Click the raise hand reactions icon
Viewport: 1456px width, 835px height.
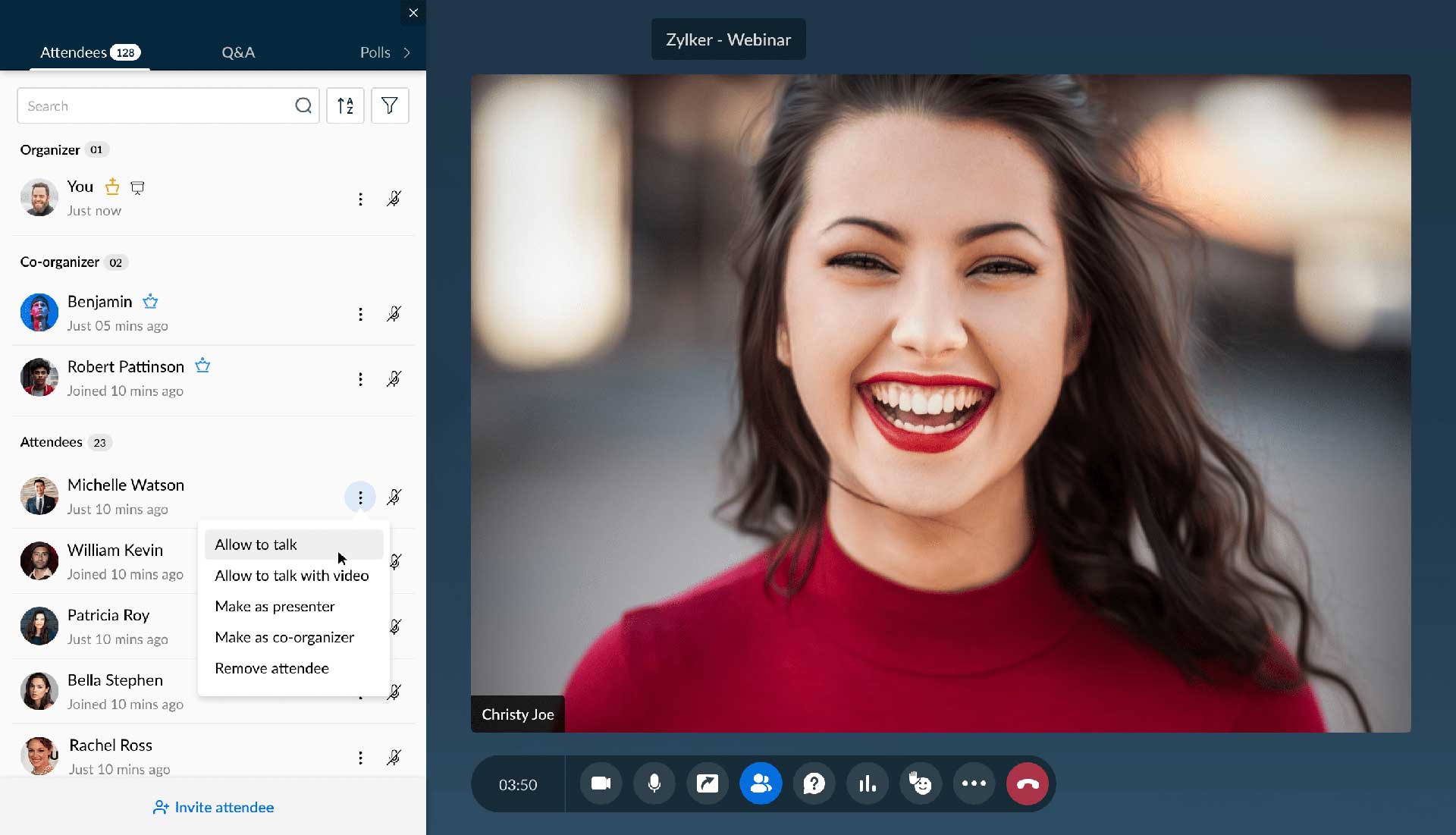[x=920, y=783]
